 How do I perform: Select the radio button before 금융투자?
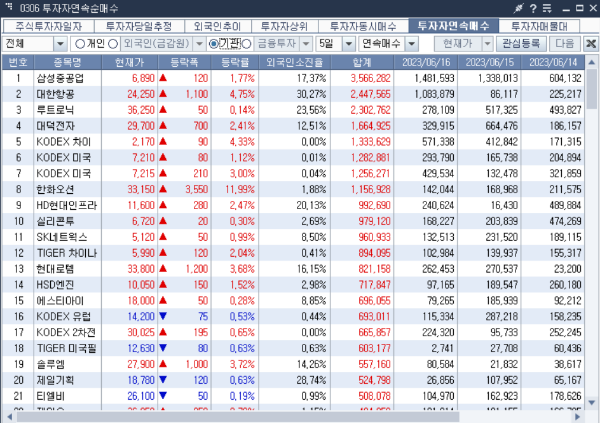pos(247,44)
